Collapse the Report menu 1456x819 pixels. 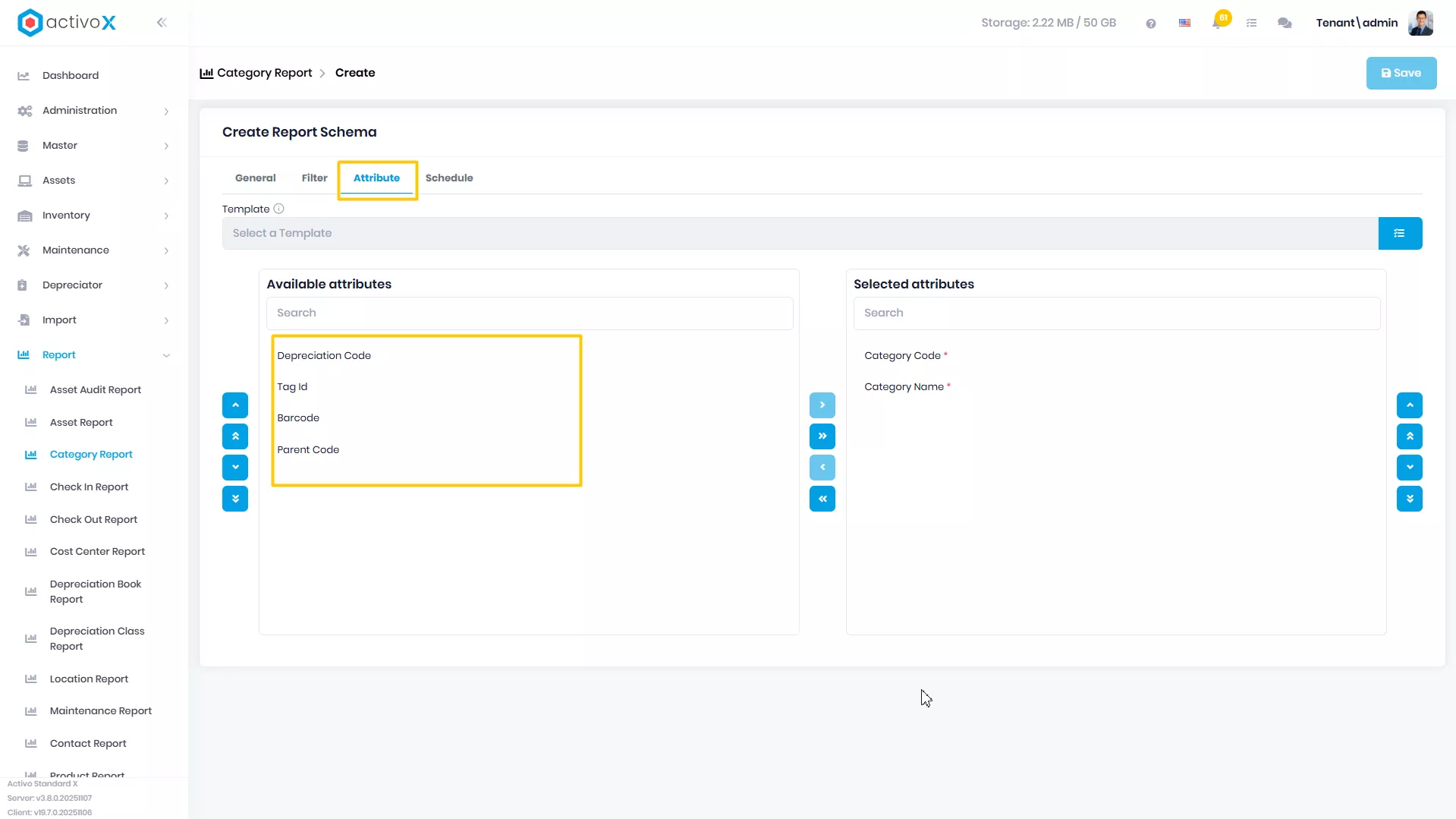(x=94, y=355)
